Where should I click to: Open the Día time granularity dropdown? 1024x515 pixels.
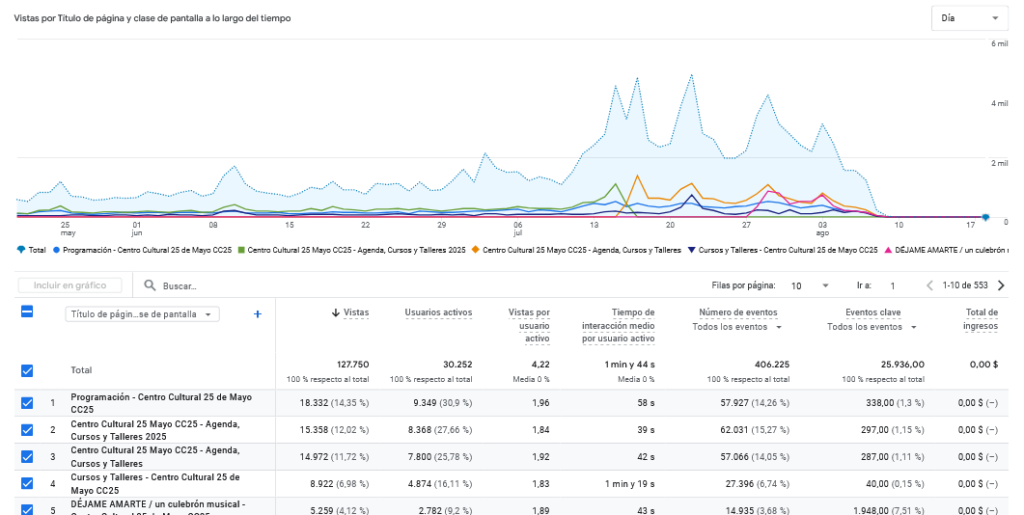tap(968, 18)
